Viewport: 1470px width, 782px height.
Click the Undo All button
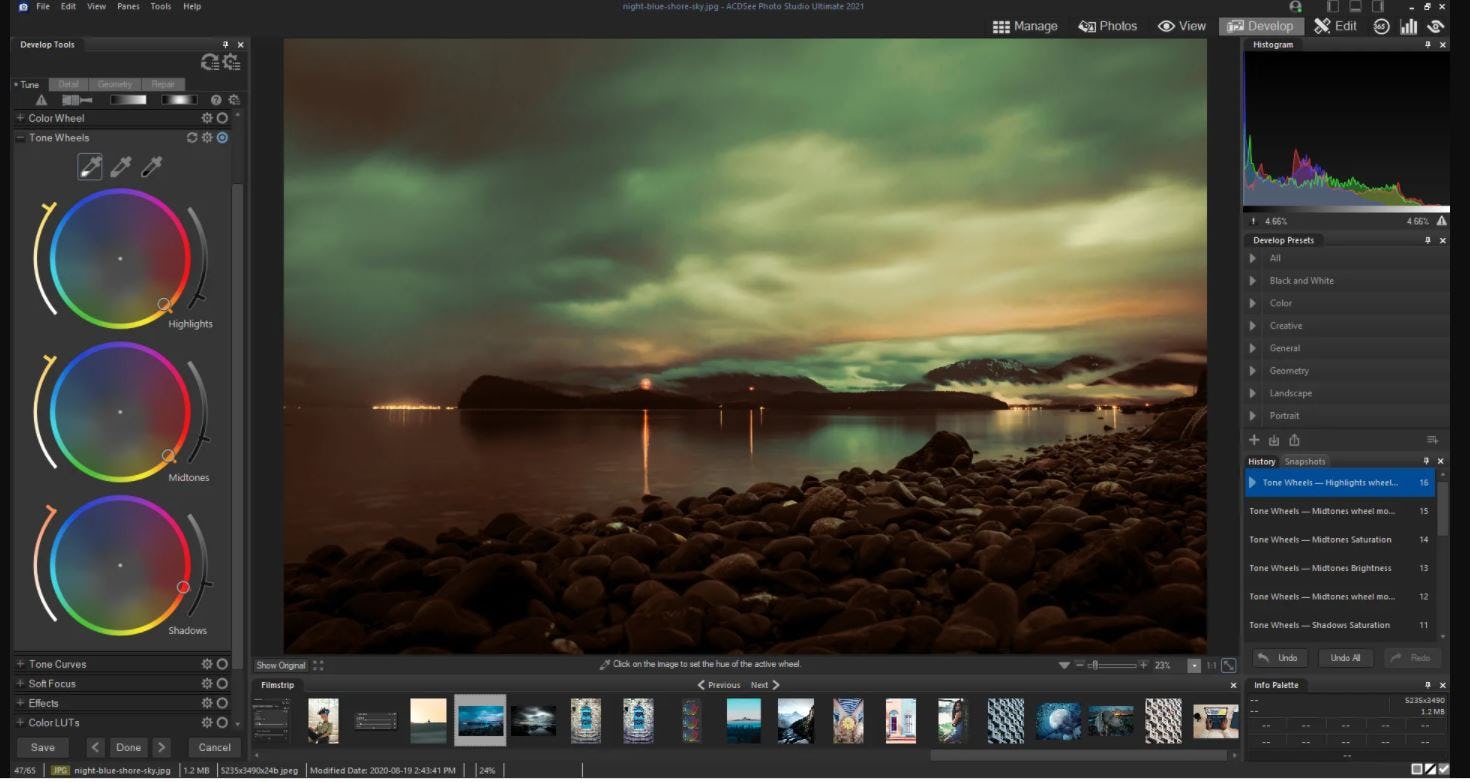(1346, 658)
